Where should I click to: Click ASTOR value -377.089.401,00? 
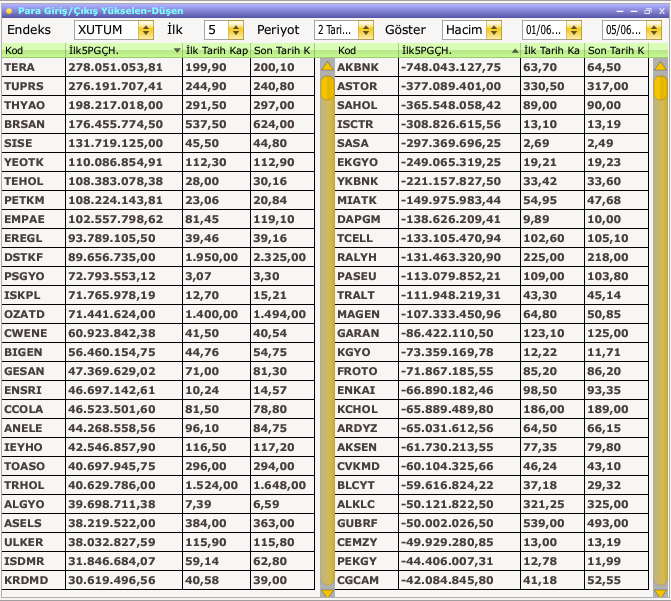(451, 86)
